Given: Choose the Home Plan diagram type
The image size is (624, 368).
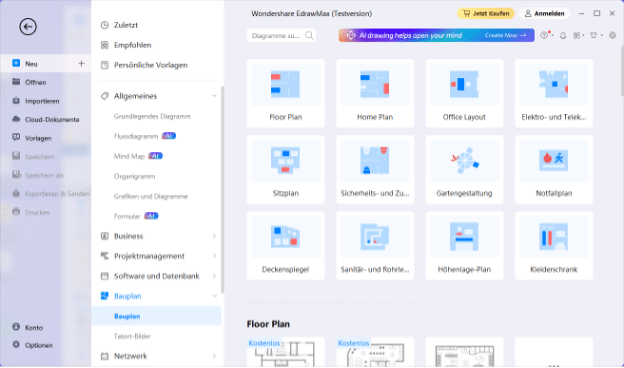Looking at the screenshot, I should click(x=375, y=93).
